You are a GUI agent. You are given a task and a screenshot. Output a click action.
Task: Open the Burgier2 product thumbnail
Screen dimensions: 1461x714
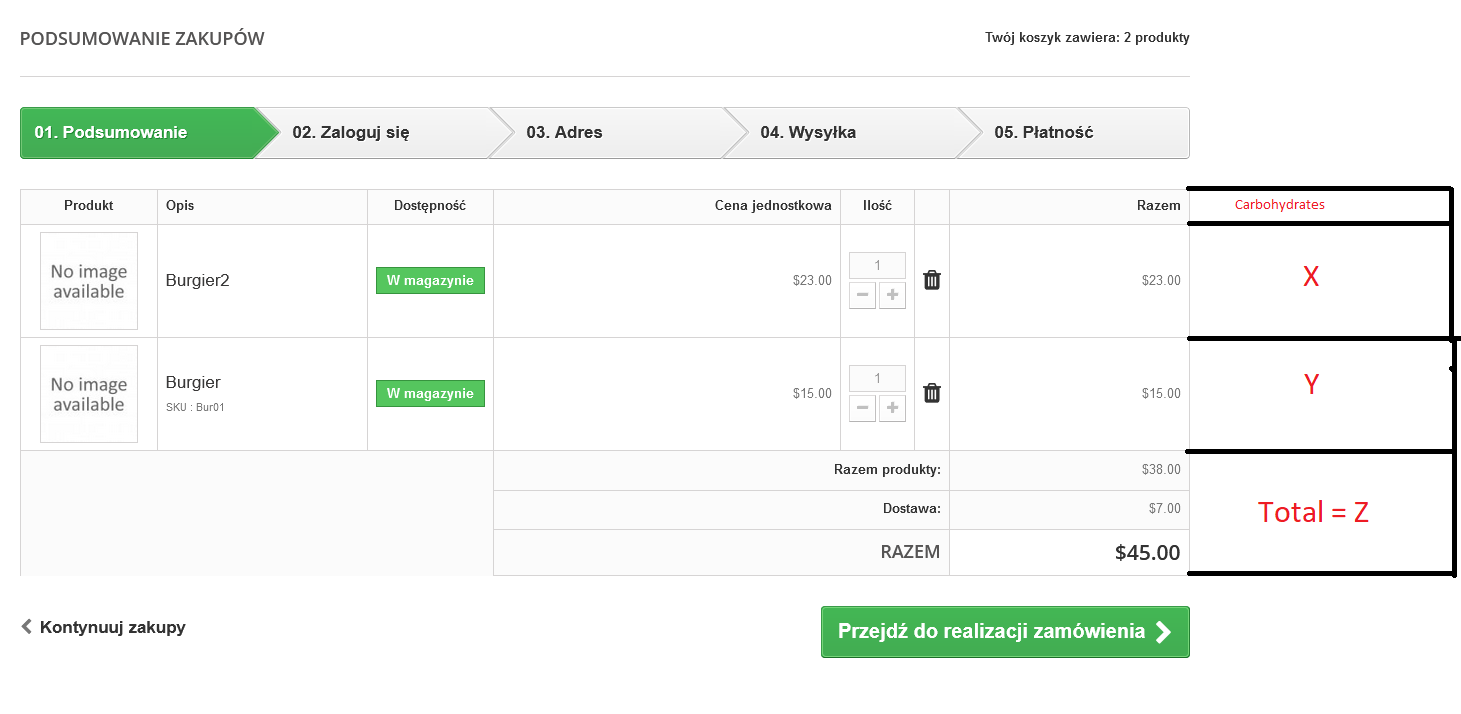coord(89,281)
